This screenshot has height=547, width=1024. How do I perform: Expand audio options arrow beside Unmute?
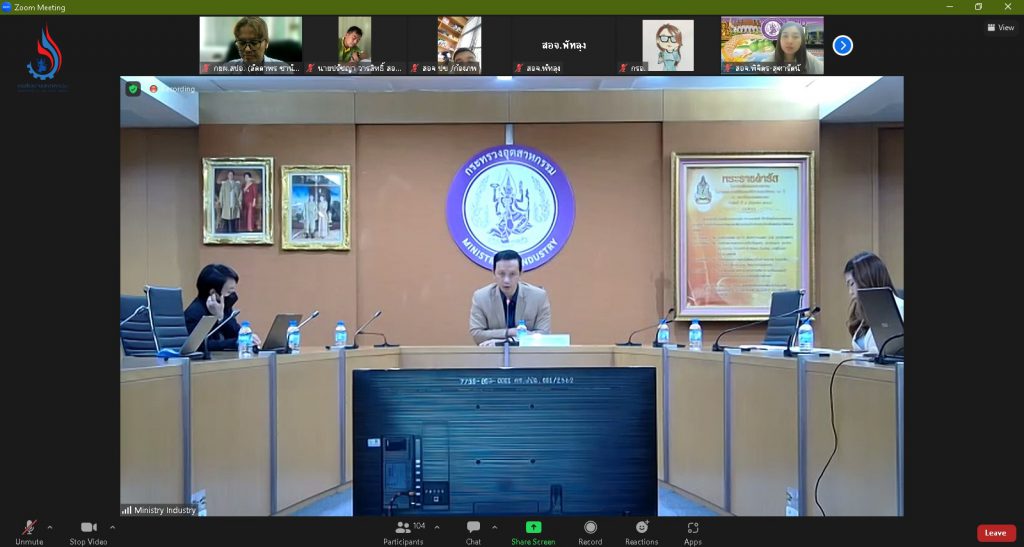pos(50,527)
